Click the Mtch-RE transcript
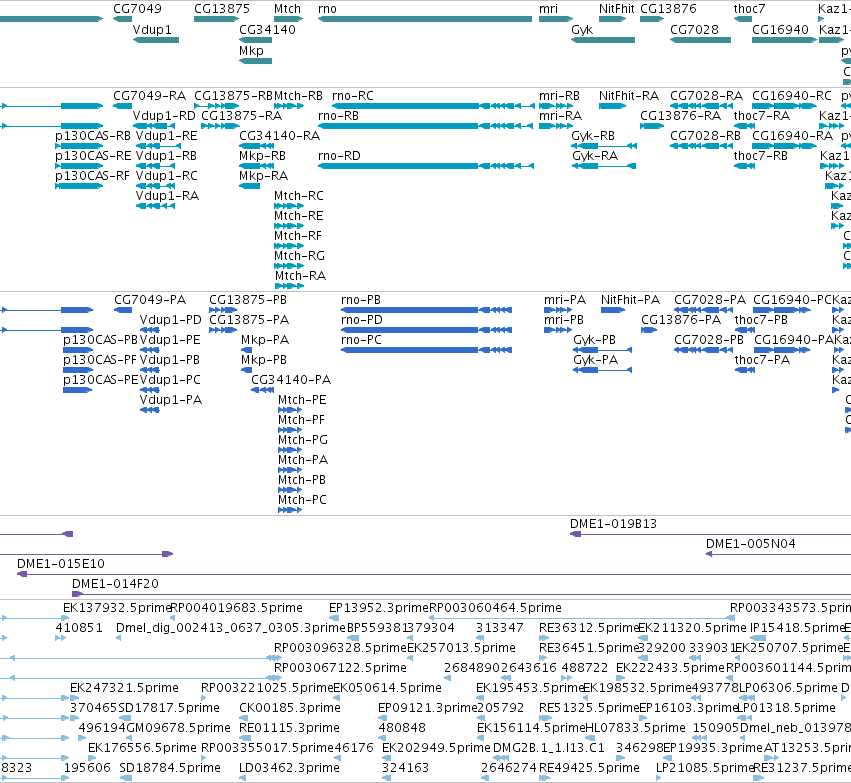 (x=289, y=226)
